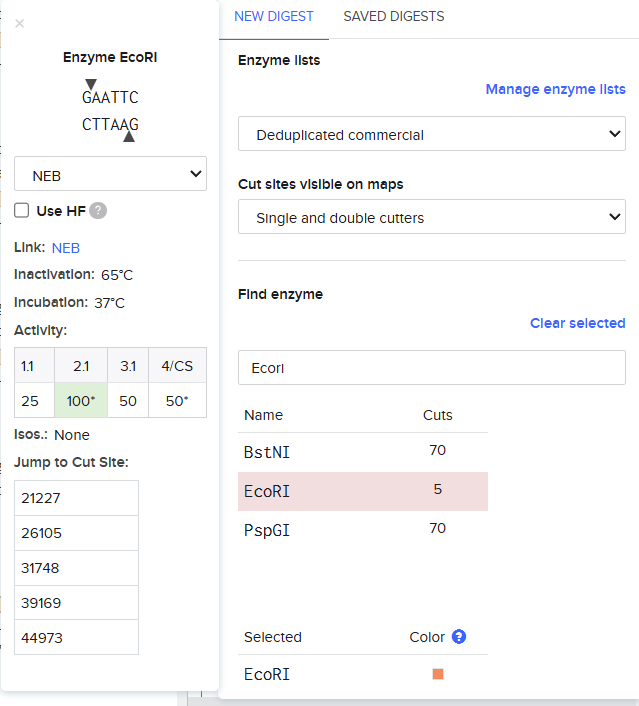Click the Color column help icon
This screenshot has height=706, width=639.
pos(459,637)
